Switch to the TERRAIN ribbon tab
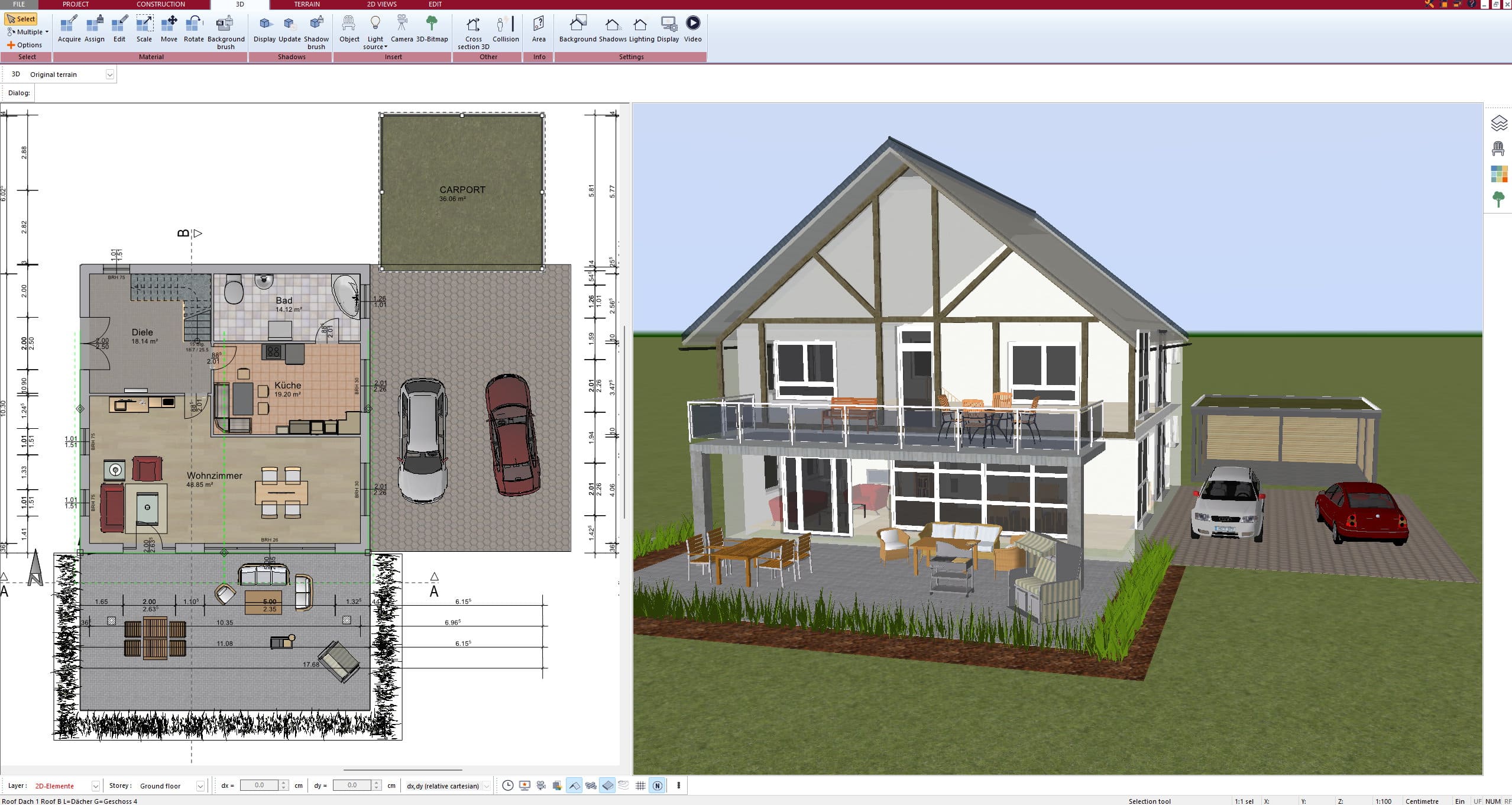The height and width of the screenshot is (805, 1512). coord(305,4)
